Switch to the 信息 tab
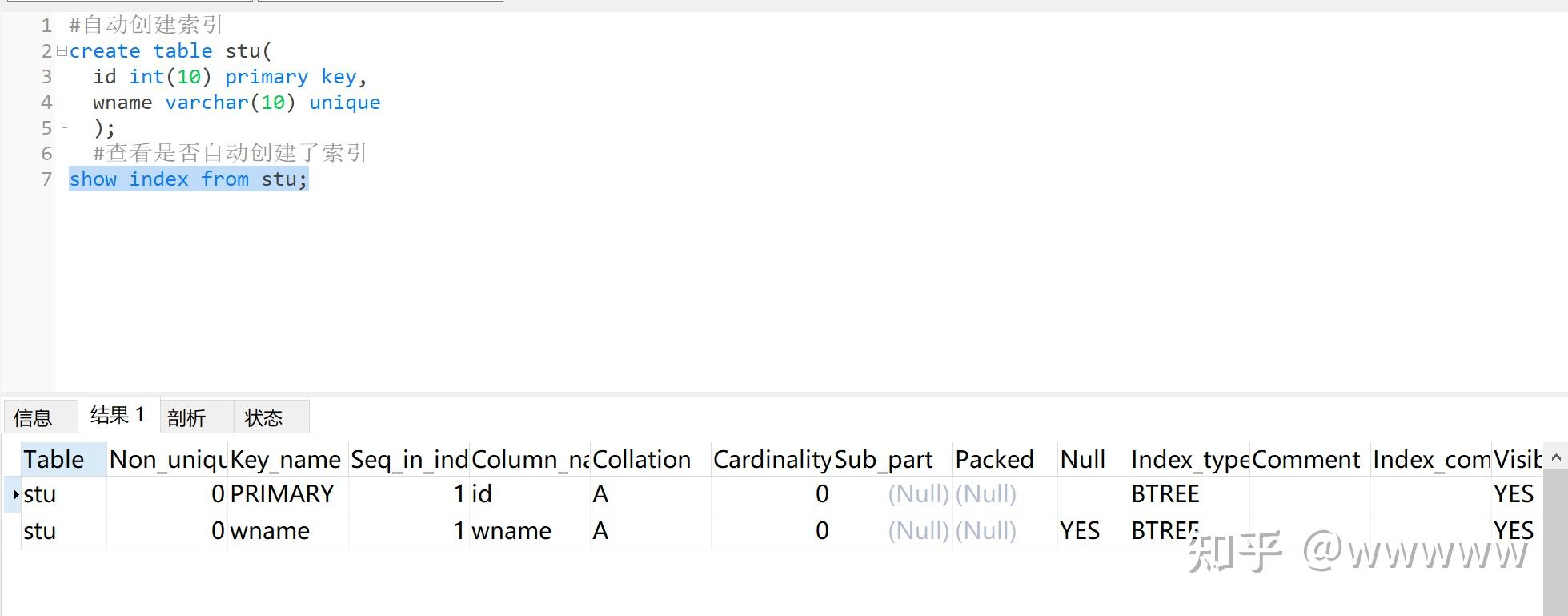The width and height of the screenshot is (1568, 616). [33, 417]
